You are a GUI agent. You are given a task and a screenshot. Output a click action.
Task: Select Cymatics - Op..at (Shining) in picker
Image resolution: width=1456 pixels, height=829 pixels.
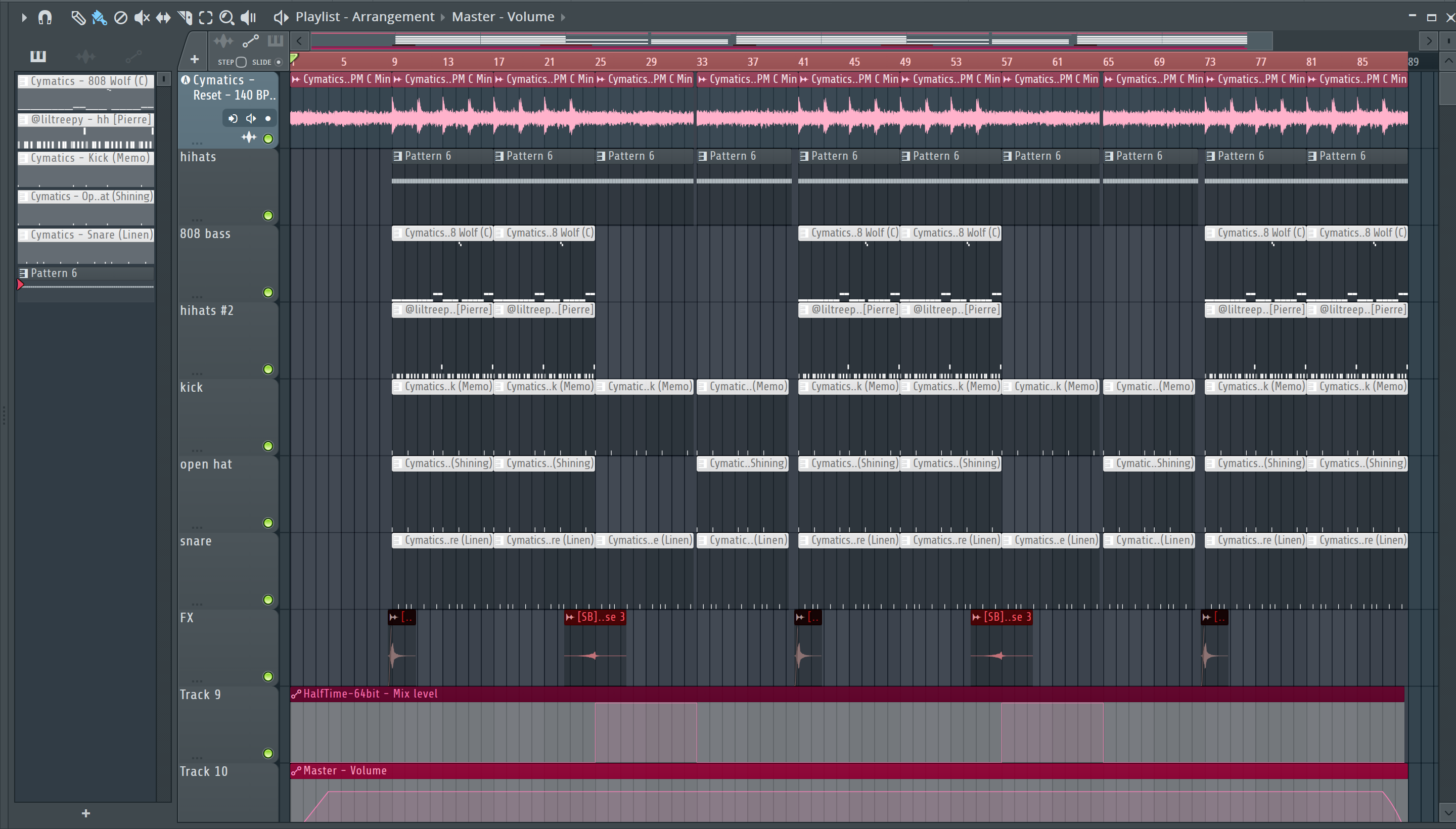[86, 207]
